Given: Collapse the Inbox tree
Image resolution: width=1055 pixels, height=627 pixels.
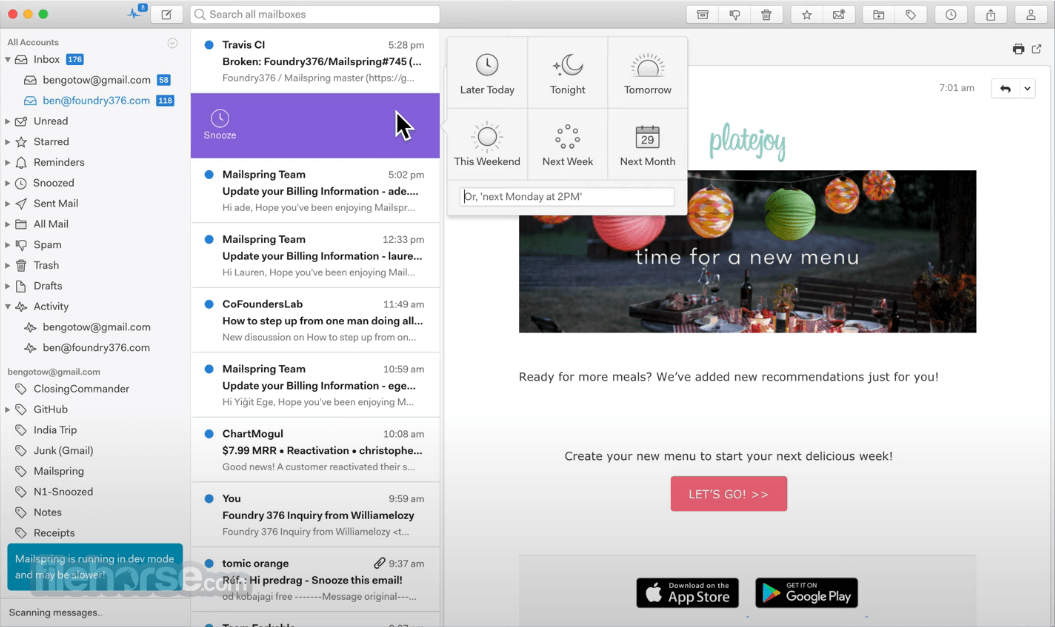Looking at the screenshot, I should 8,60.
